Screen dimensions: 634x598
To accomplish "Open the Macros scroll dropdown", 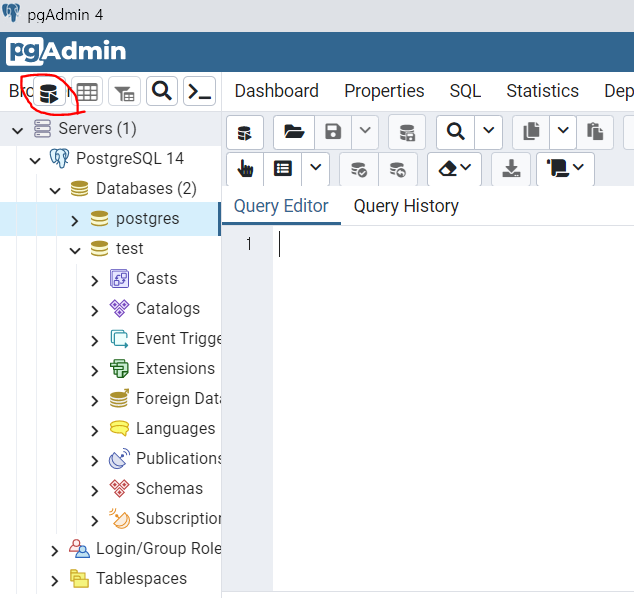I will tap(565, 169).
